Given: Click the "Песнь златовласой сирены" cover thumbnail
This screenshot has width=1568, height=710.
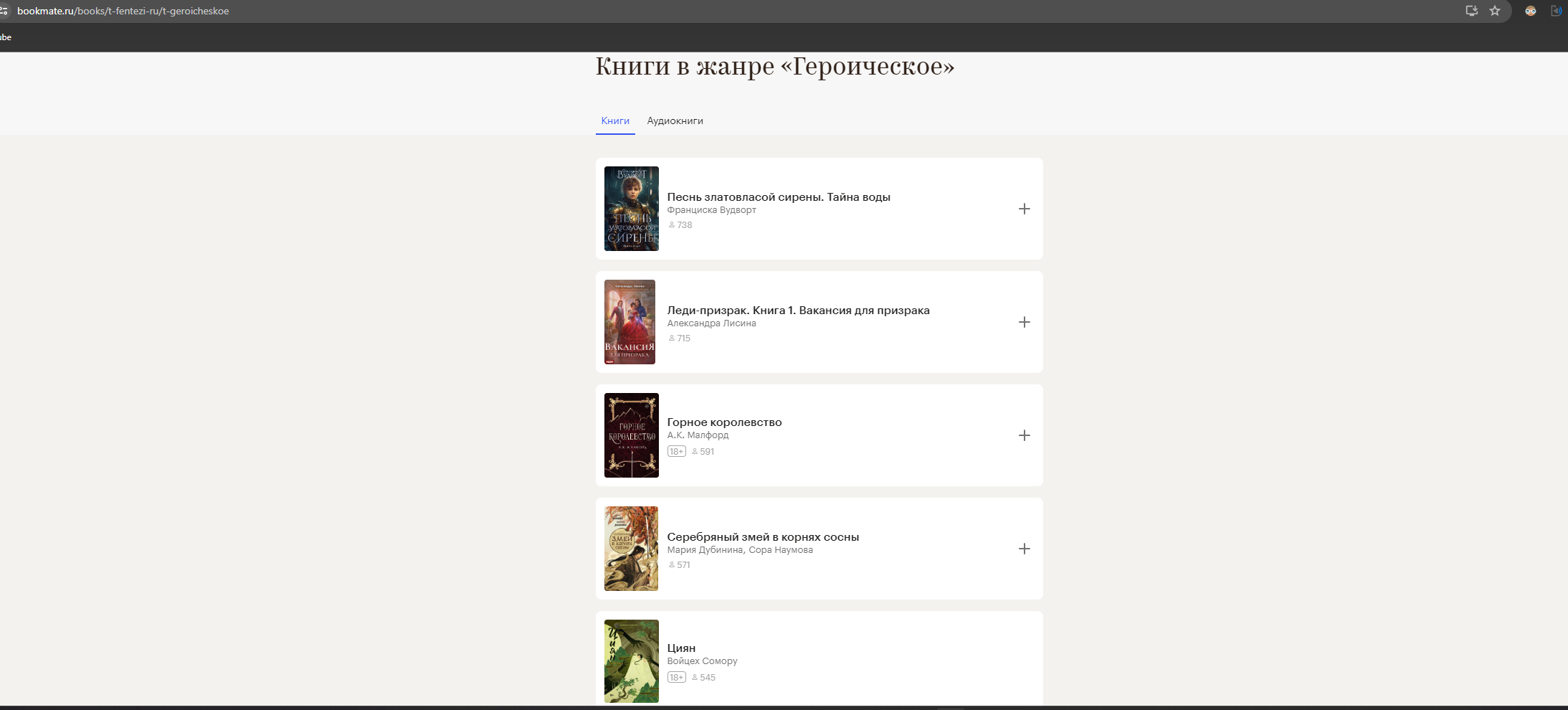Looking at the screenshot, I should coord(631,209).
